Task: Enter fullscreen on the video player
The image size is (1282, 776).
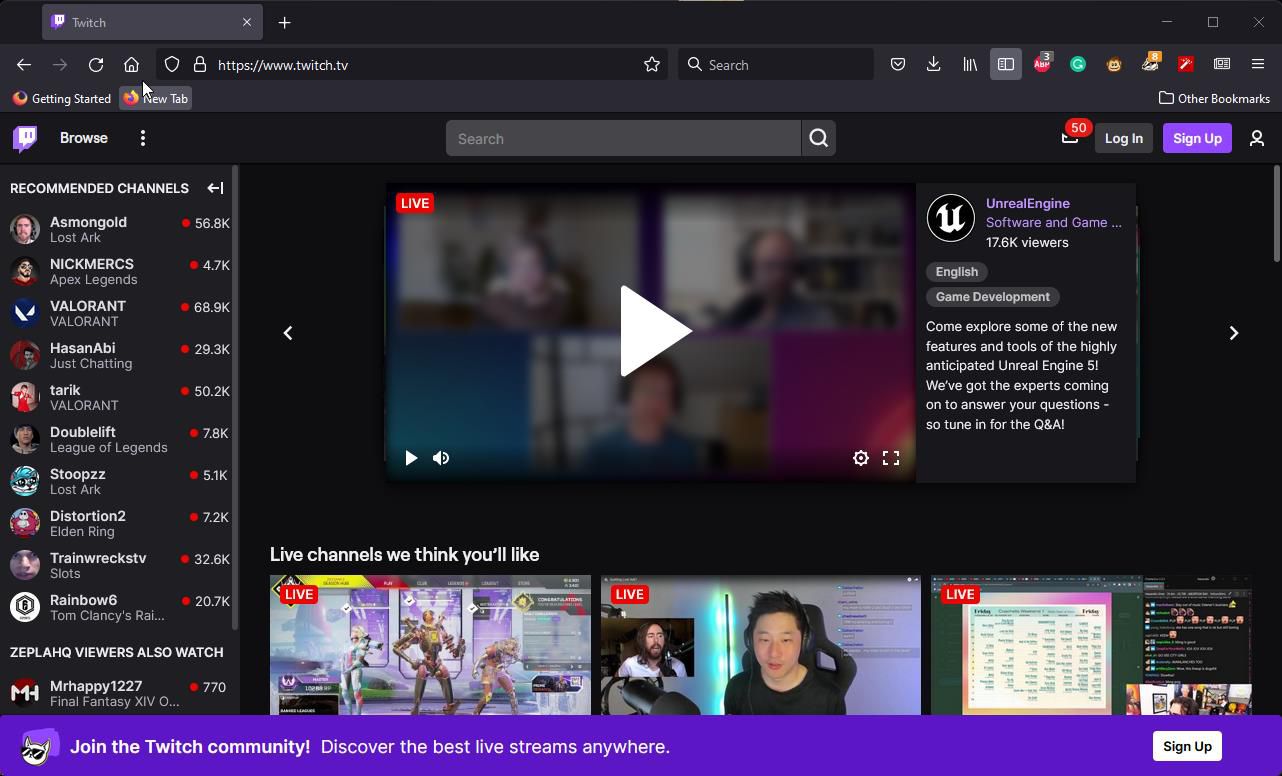Action: pyautogui.click(x=891, y=458)
